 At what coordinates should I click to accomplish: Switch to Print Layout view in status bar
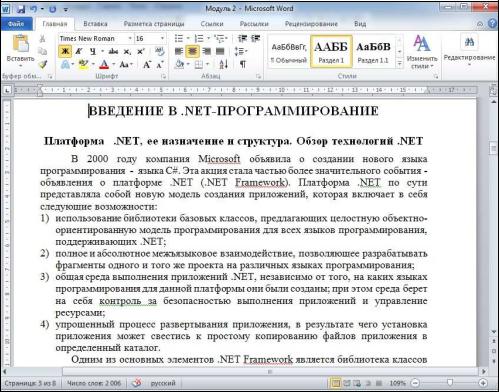tap(336, 383)
